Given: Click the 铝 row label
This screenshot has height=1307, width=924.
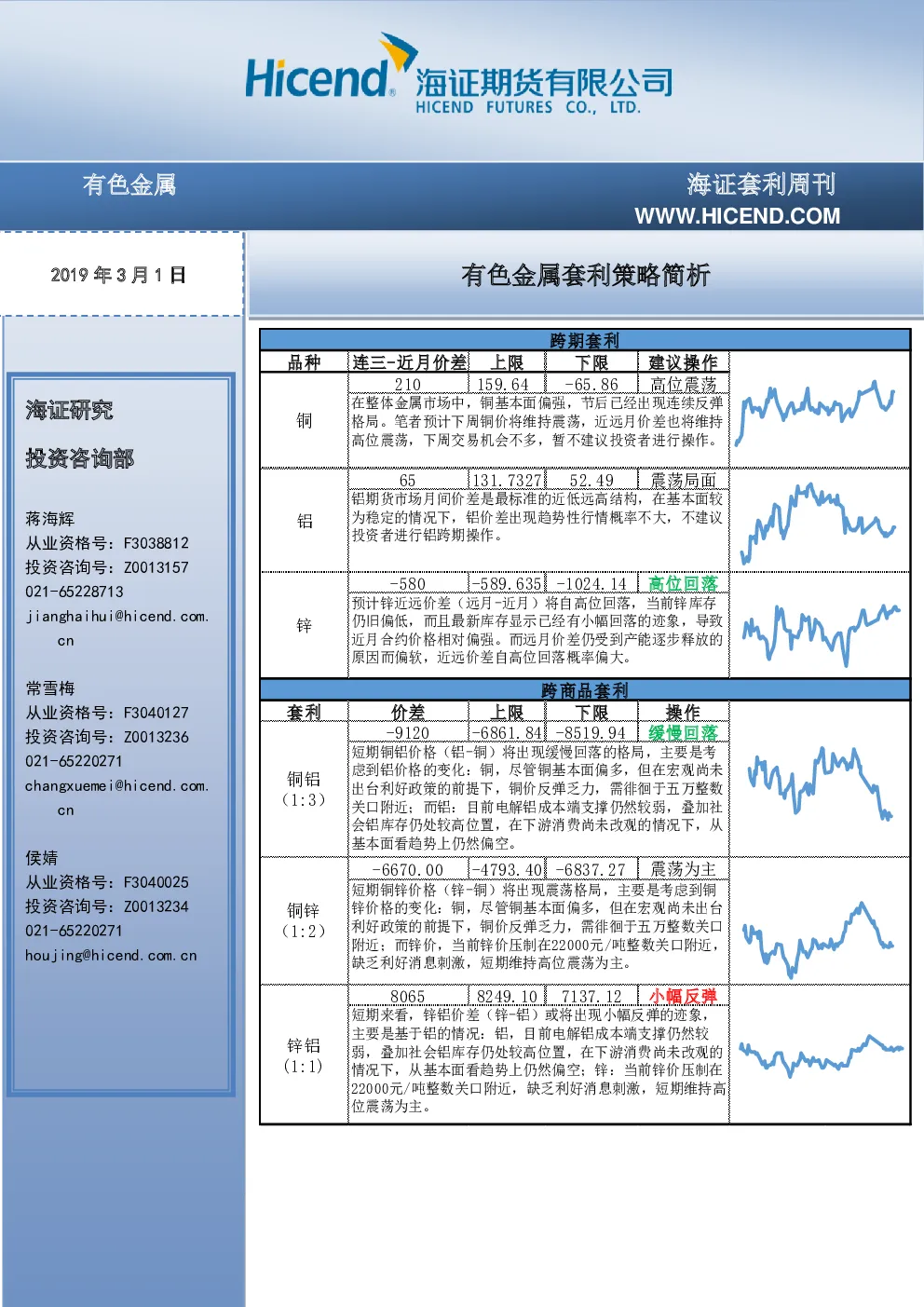Looking at the screenshot, I should point(305,521).
